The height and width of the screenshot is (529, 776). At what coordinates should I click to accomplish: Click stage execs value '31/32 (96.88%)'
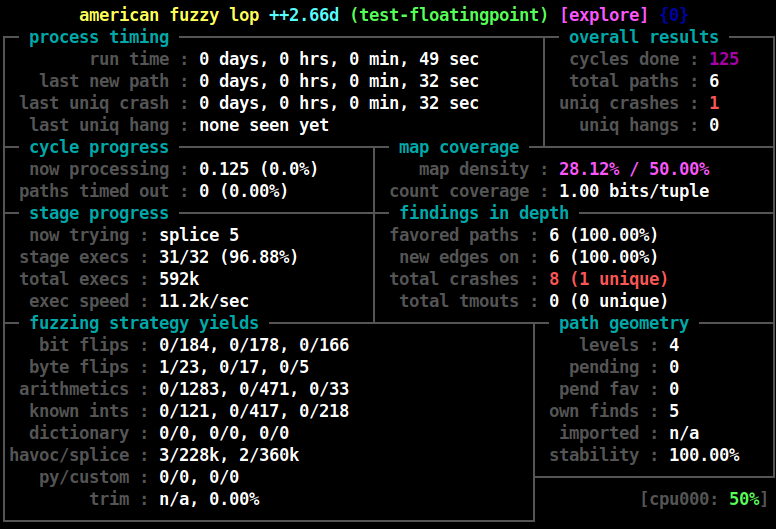(x=229, y=257)
